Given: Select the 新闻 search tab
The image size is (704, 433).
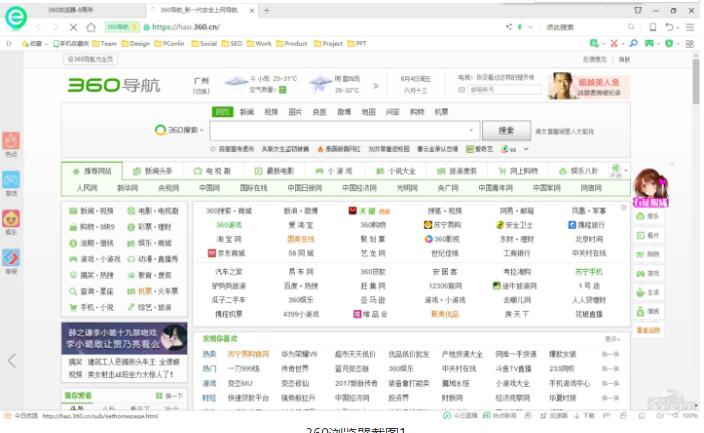Looking at the screenshot, I should (246, 112).
